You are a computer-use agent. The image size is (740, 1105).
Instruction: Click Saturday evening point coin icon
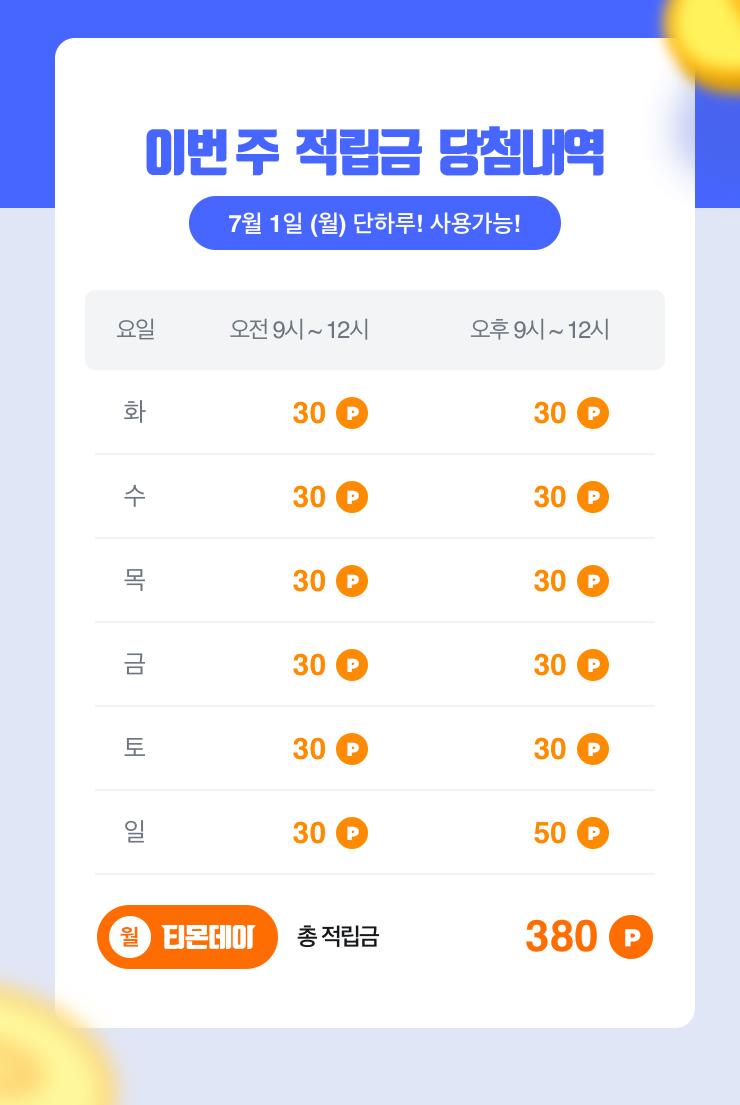tap(593, 749)
